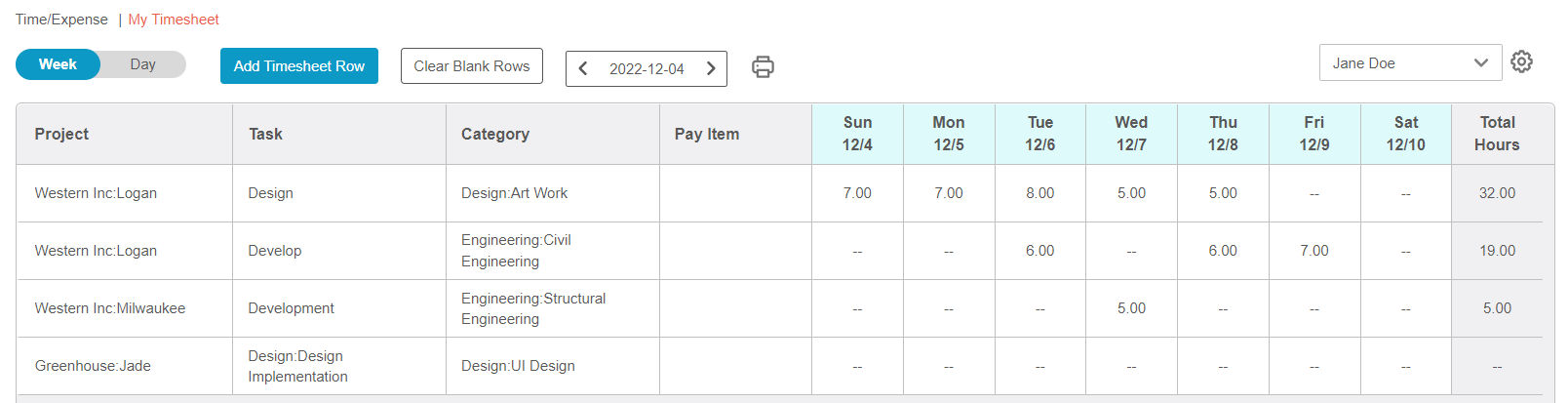Select the Tue 12/6 column header
Screen dimensions: 1568x403
pyautogui.click(x=1040, y=134)
